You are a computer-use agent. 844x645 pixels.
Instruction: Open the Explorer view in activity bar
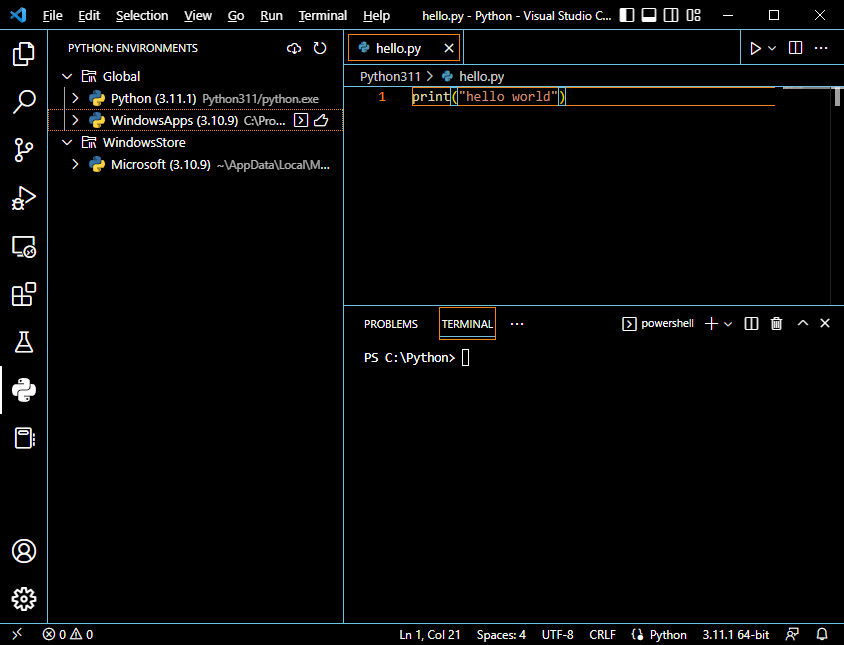tap(24, 53)
